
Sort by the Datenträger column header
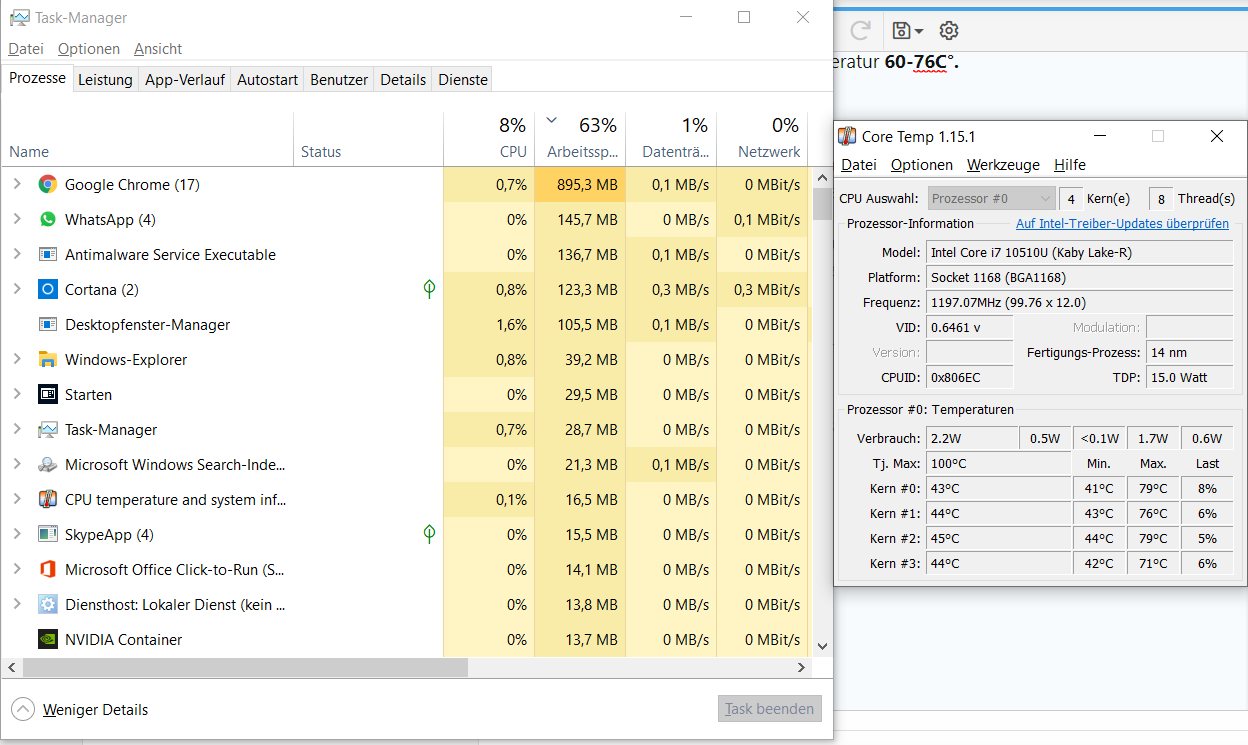(x=671, y=139)
